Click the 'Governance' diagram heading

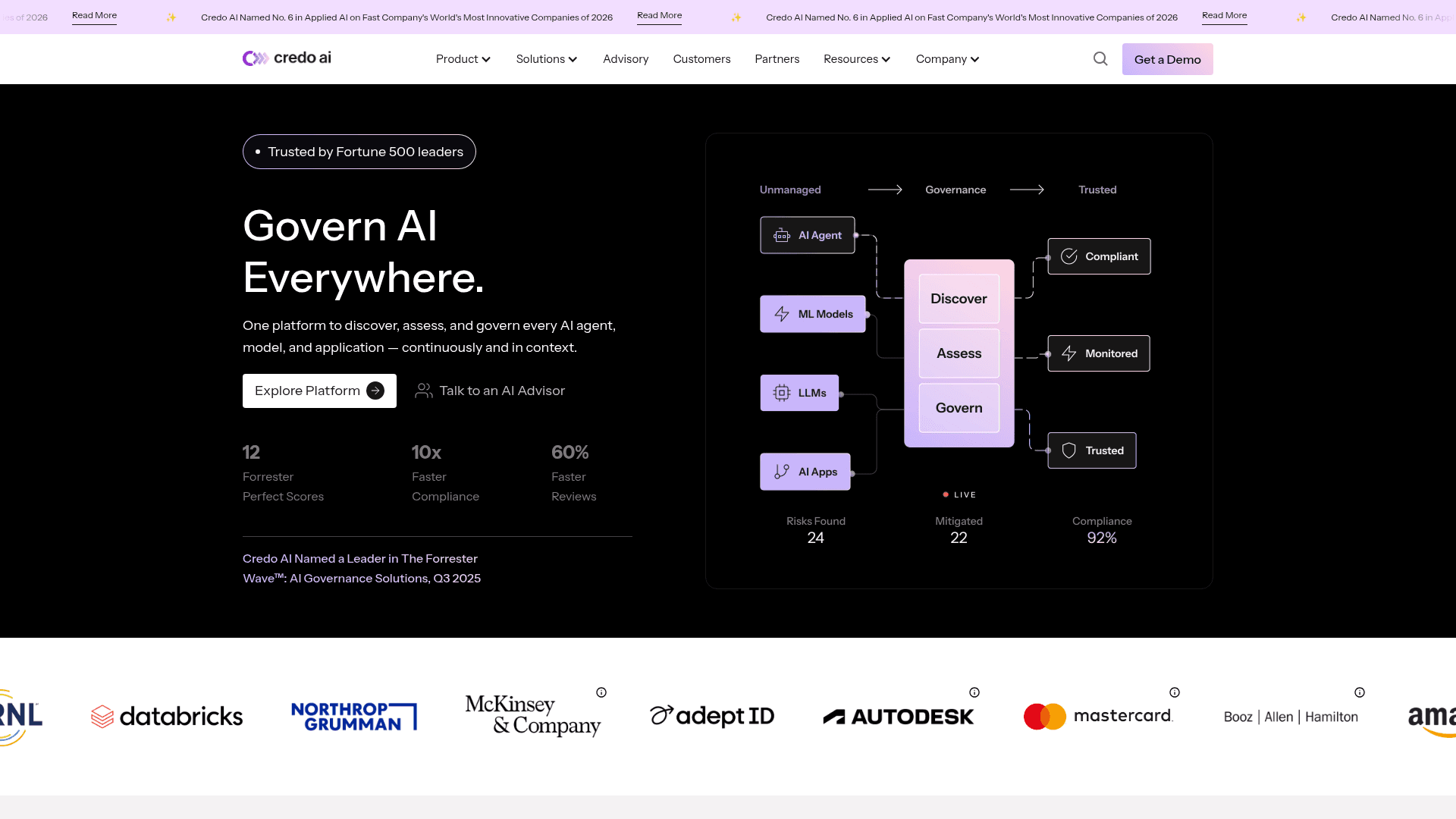click(955, 190)
